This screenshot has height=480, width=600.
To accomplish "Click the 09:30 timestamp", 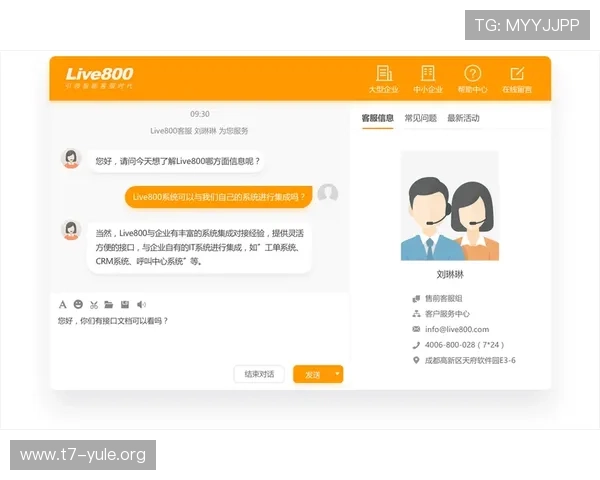I will click(x=200, y=114).
